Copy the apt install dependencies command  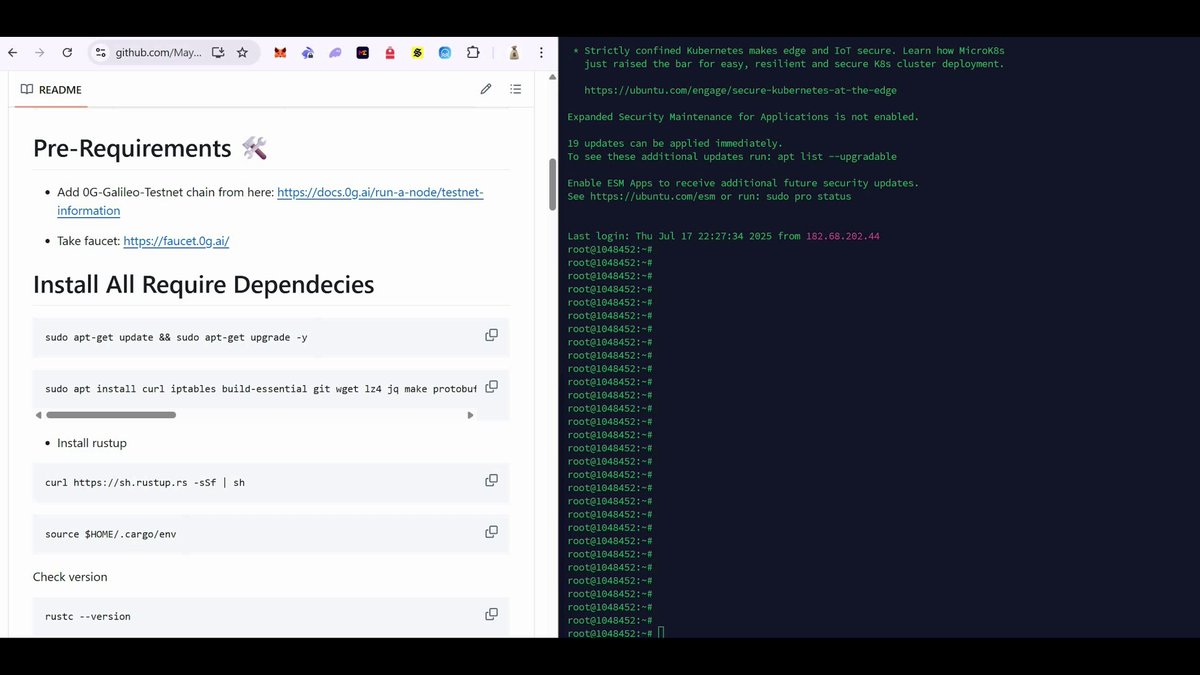[491, 386]
